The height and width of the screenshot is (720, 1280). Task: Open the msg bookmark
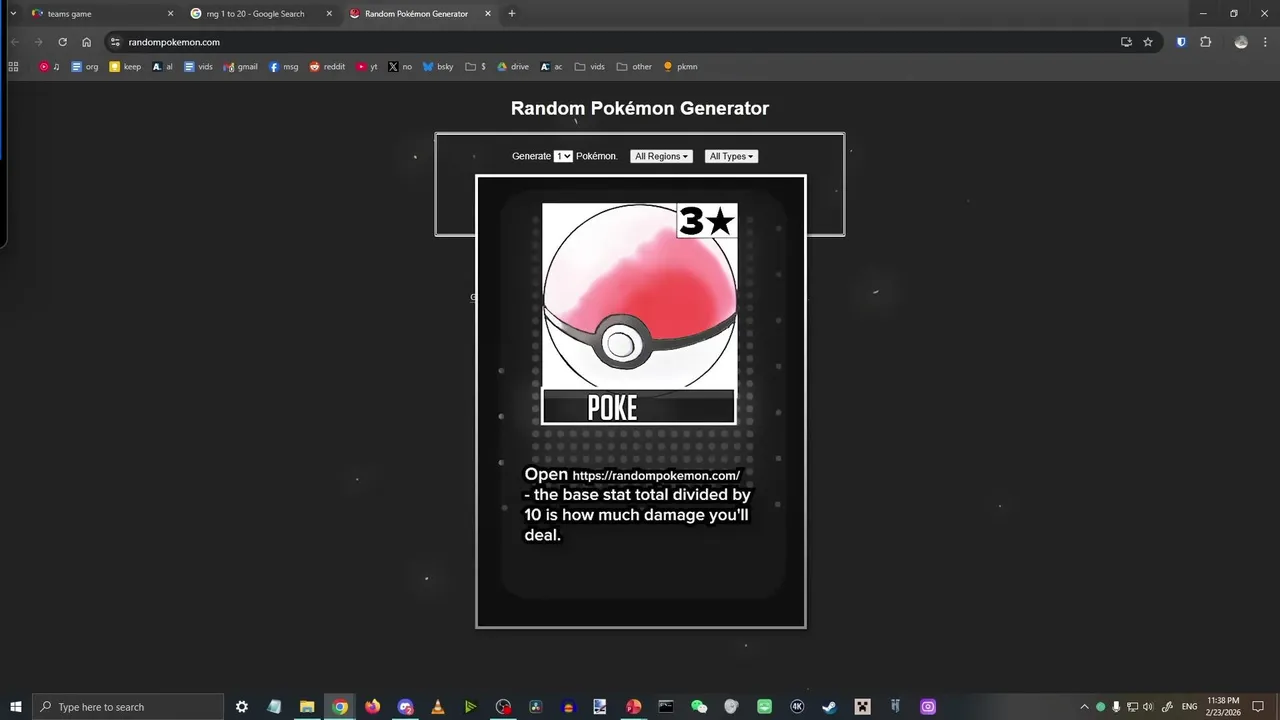(284, 67)
